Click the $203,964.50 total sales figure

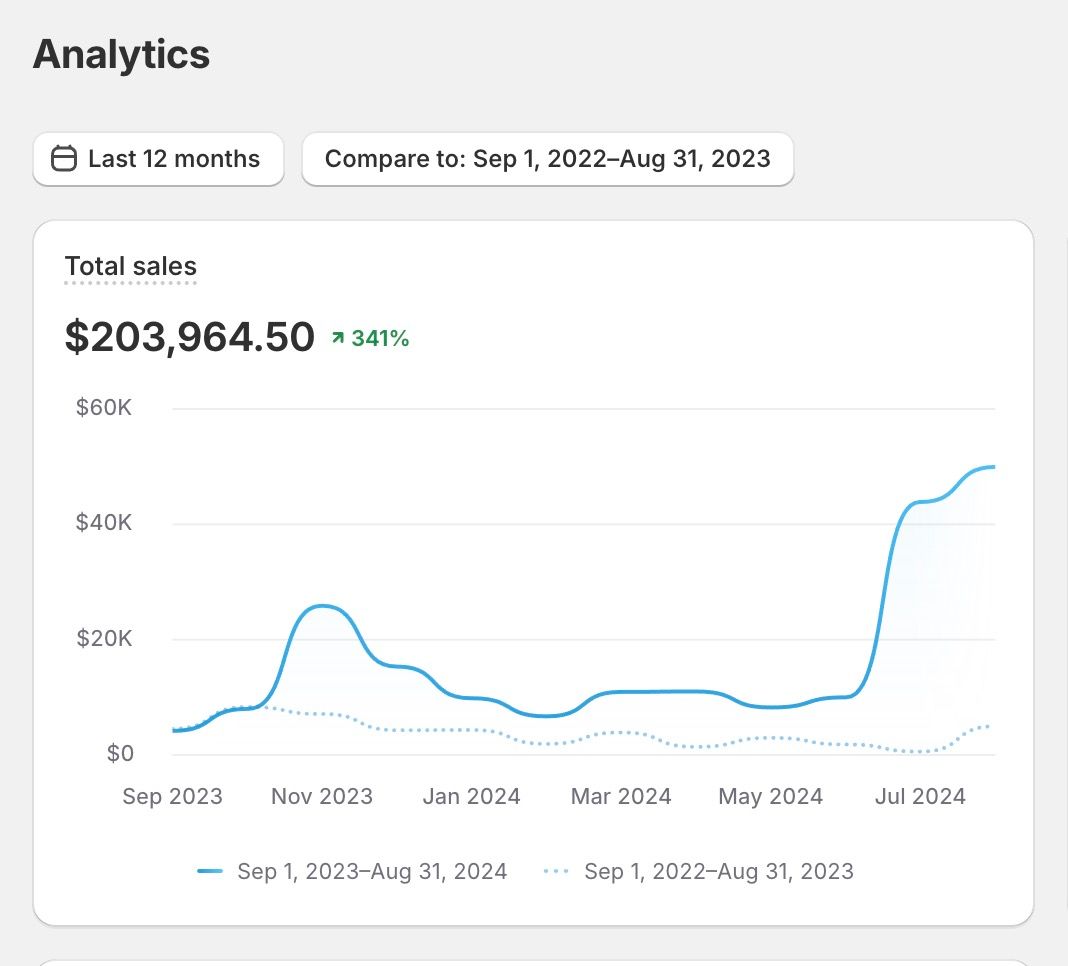click(x=190, y=337)
